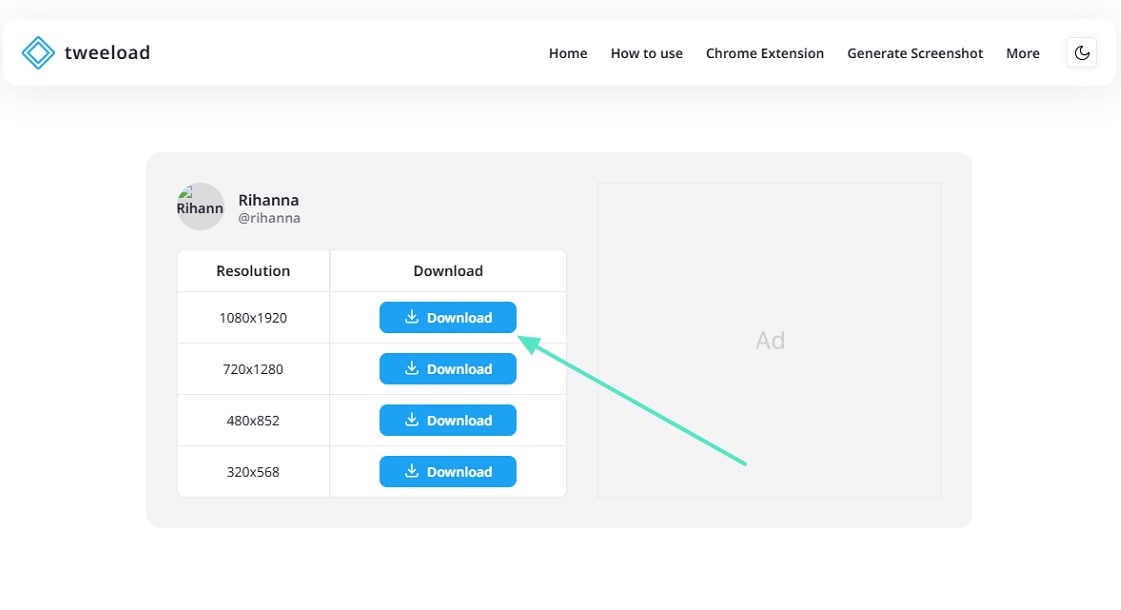Click the @rihanna handle
This screenshot has width=1121, height=610.
click(269, 218)
